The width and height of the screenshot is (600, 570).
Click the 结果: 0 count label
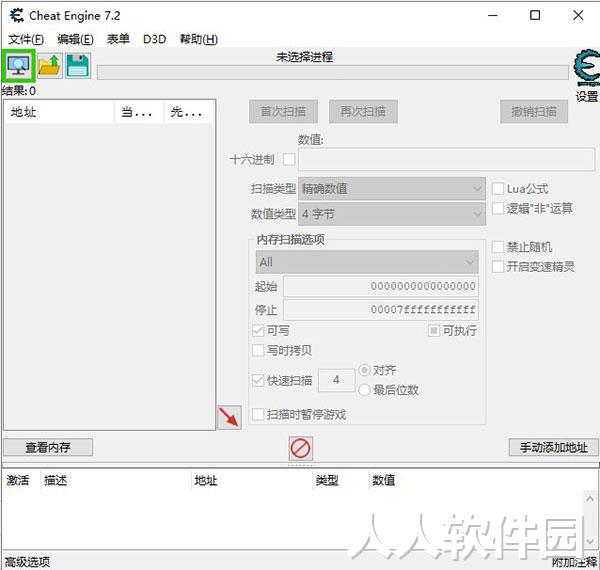pyautogui.click(x=19, y=91)
